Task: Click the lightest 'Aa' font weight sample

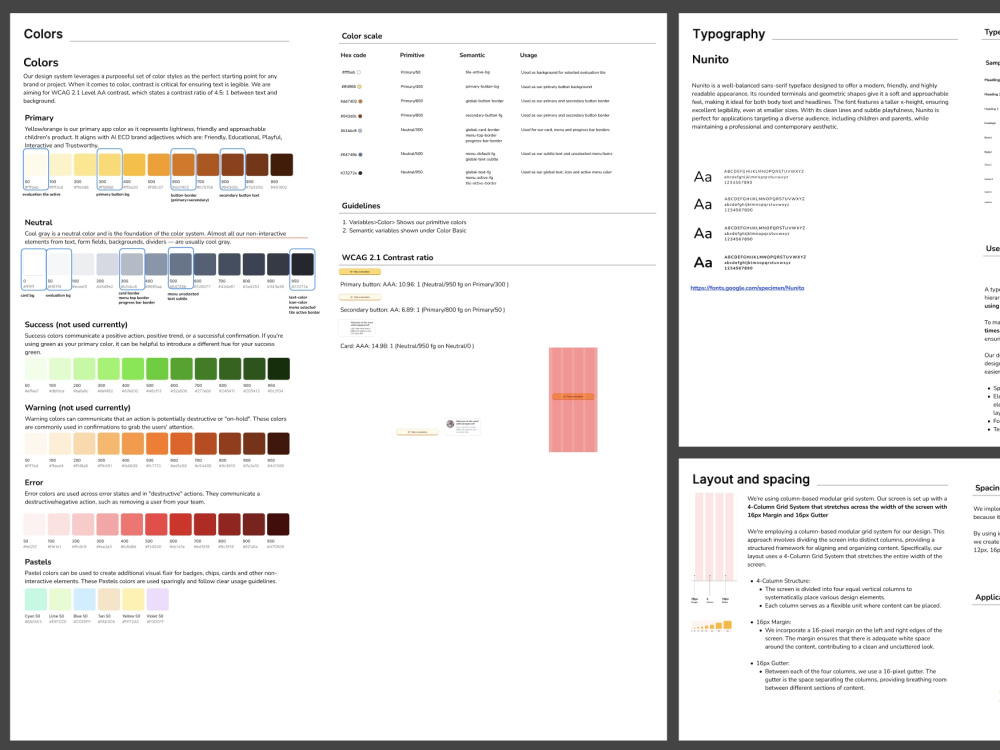Action: coord(703,177)
